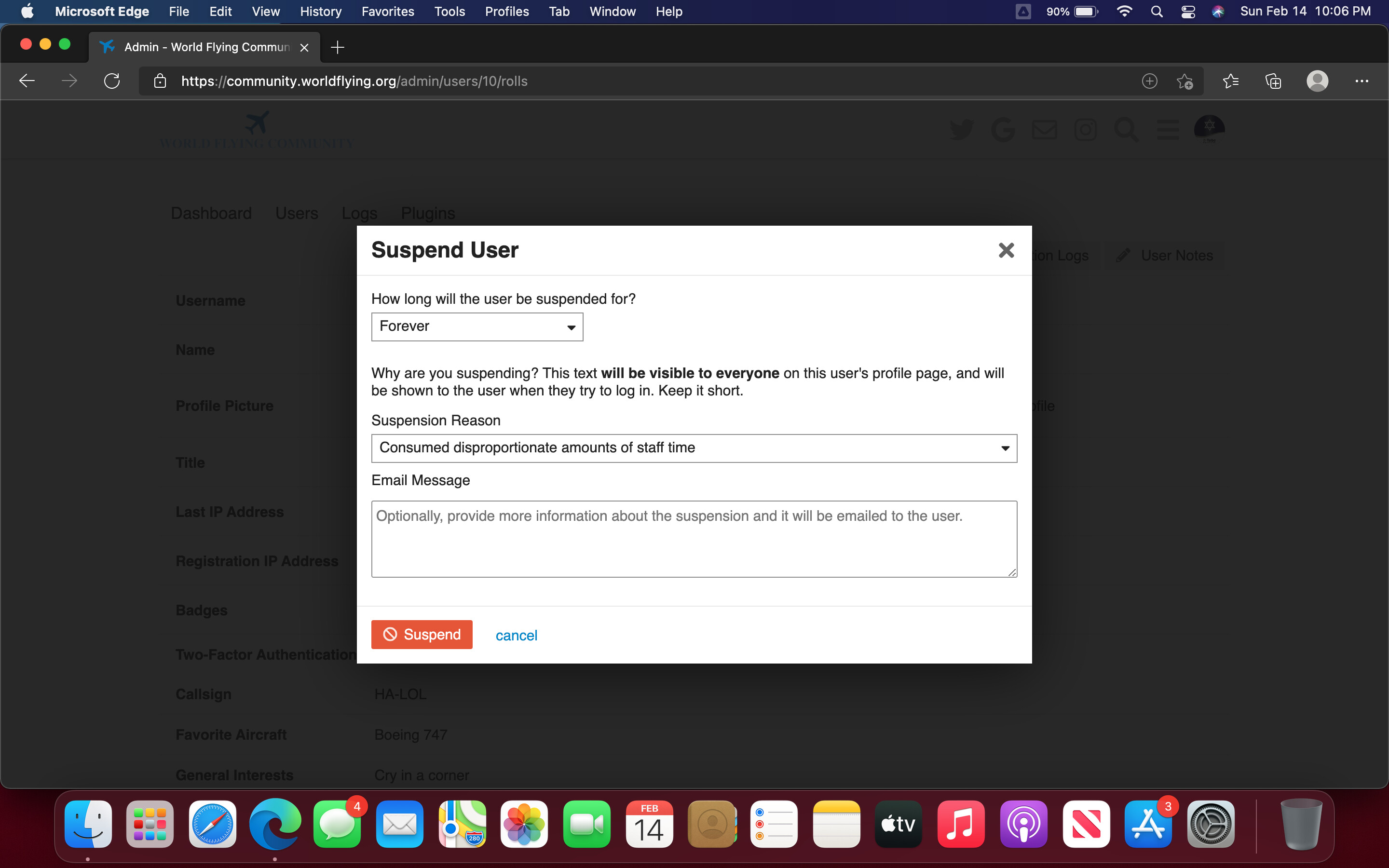Click the Users admin tab

click(296, 214)
